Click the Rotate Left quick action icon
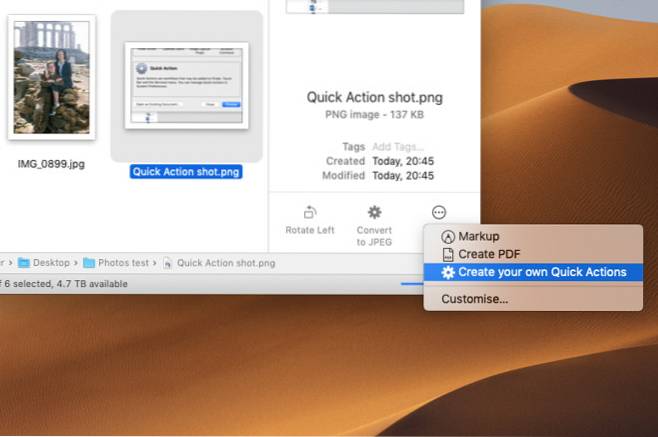The height and width of the screenshot is (437, 658). [x=309, y=212]
